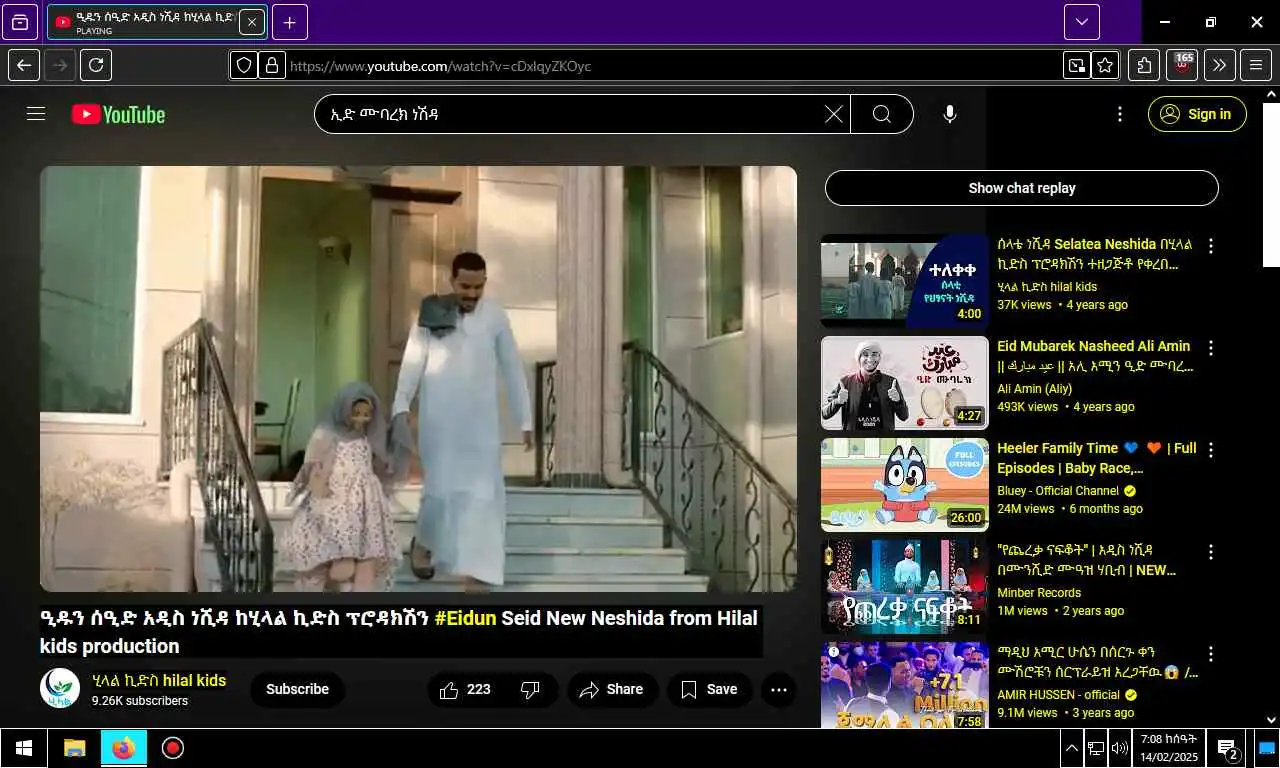Image resolution: width=1280 pixels, height=768 pixels.
Task: Save the video to playlist
Action: point(709,689)
